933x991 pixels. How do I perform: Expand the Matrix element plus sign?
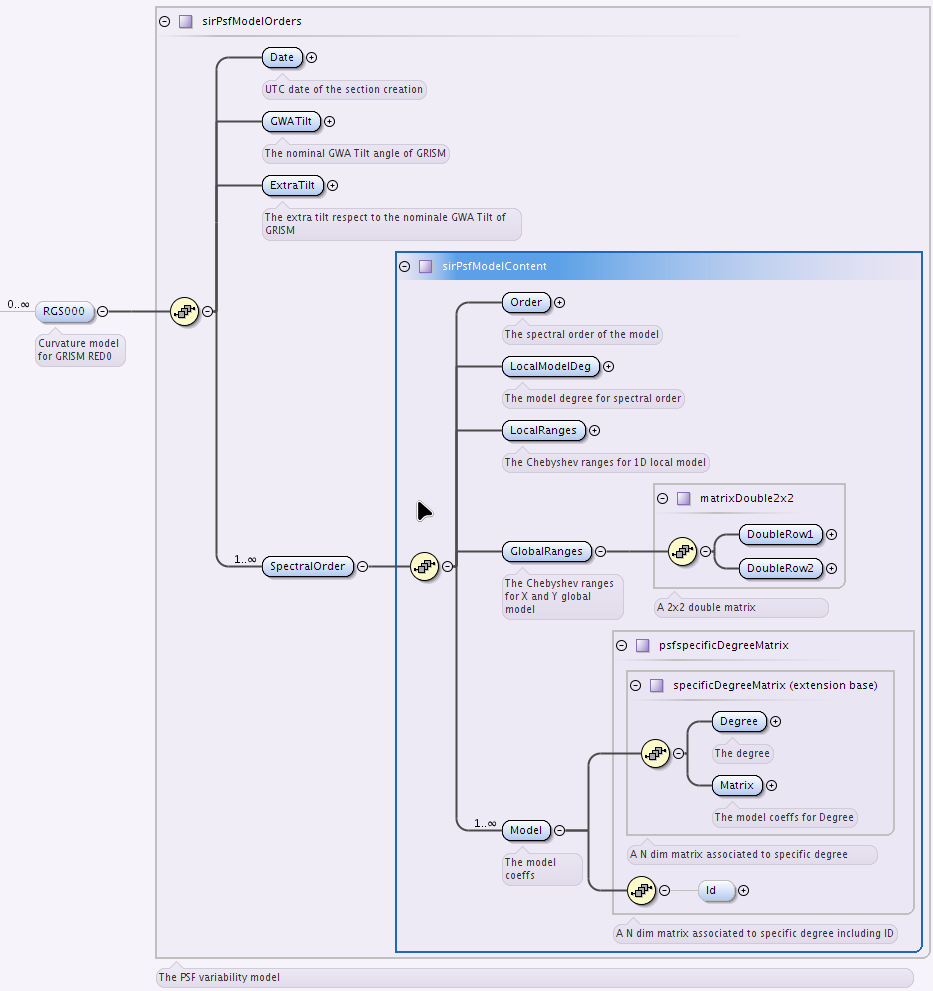pyautogui.click(x=772, y=786)
